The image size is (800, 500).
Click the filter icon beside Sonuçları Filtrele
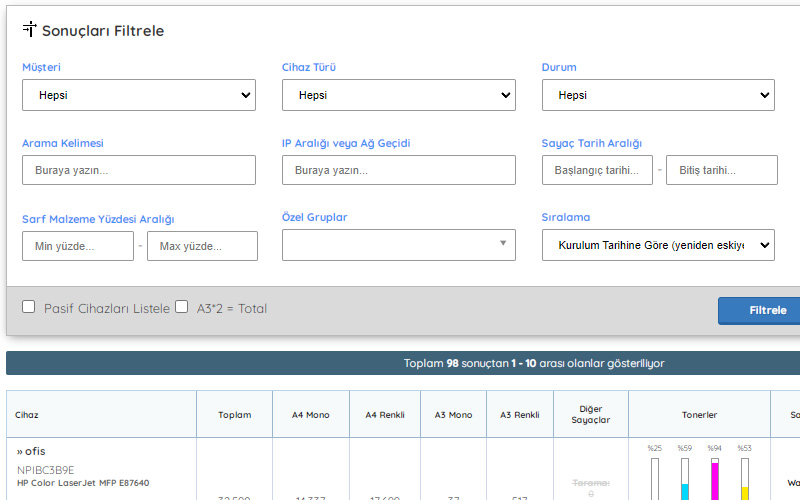click(30, 30)
